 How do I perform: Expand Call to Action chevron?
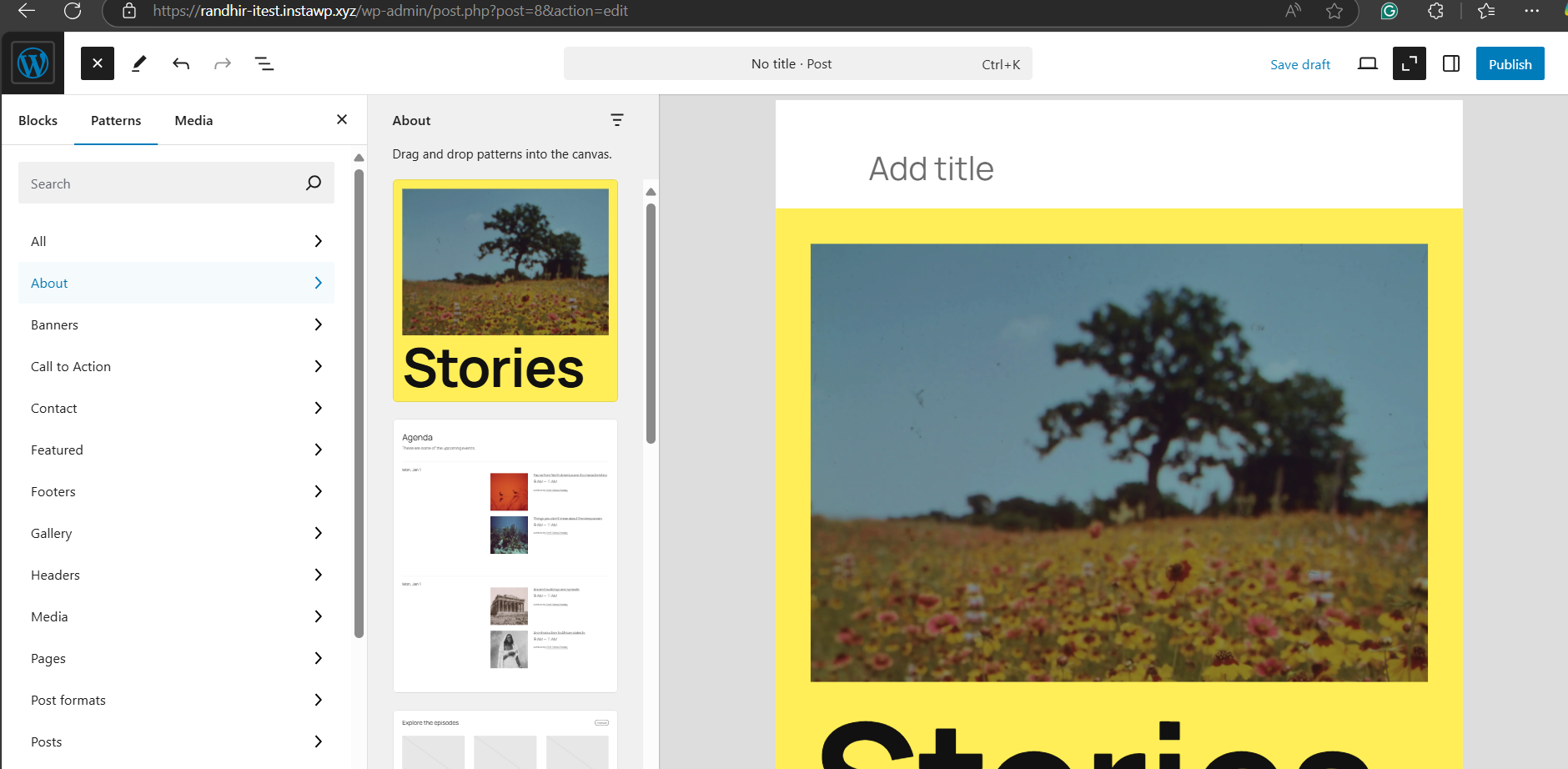coord(318,366)
